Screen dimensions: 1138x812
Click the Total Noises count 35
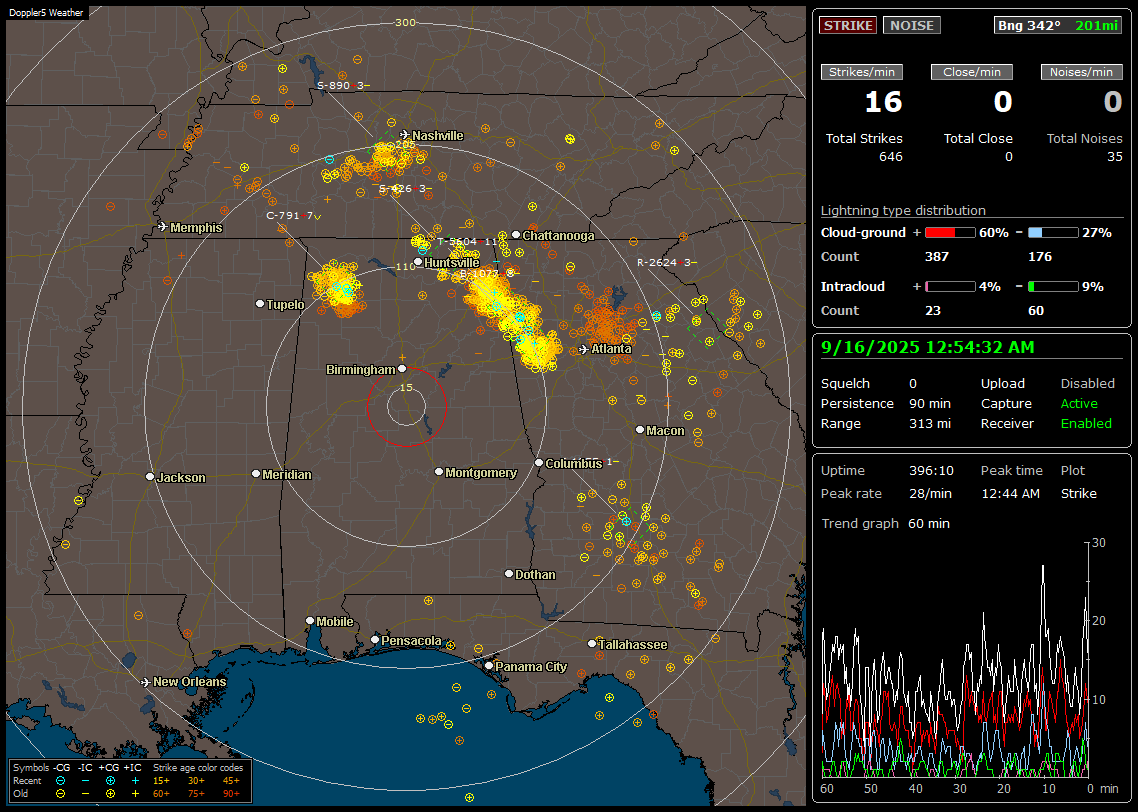point(1115,157)
